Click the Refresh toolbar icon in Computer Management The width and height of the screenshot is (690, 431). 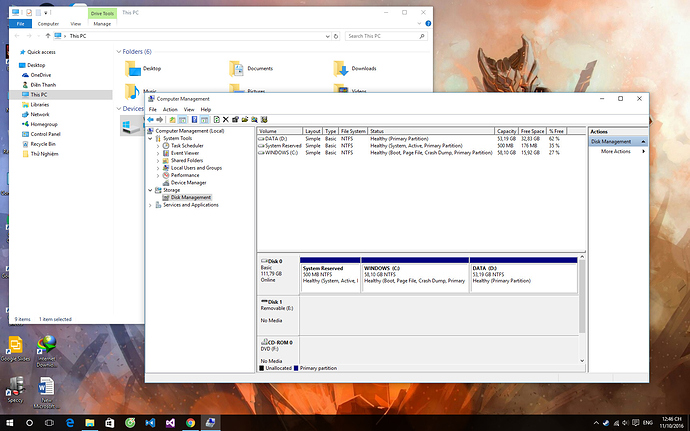(217, 120)
